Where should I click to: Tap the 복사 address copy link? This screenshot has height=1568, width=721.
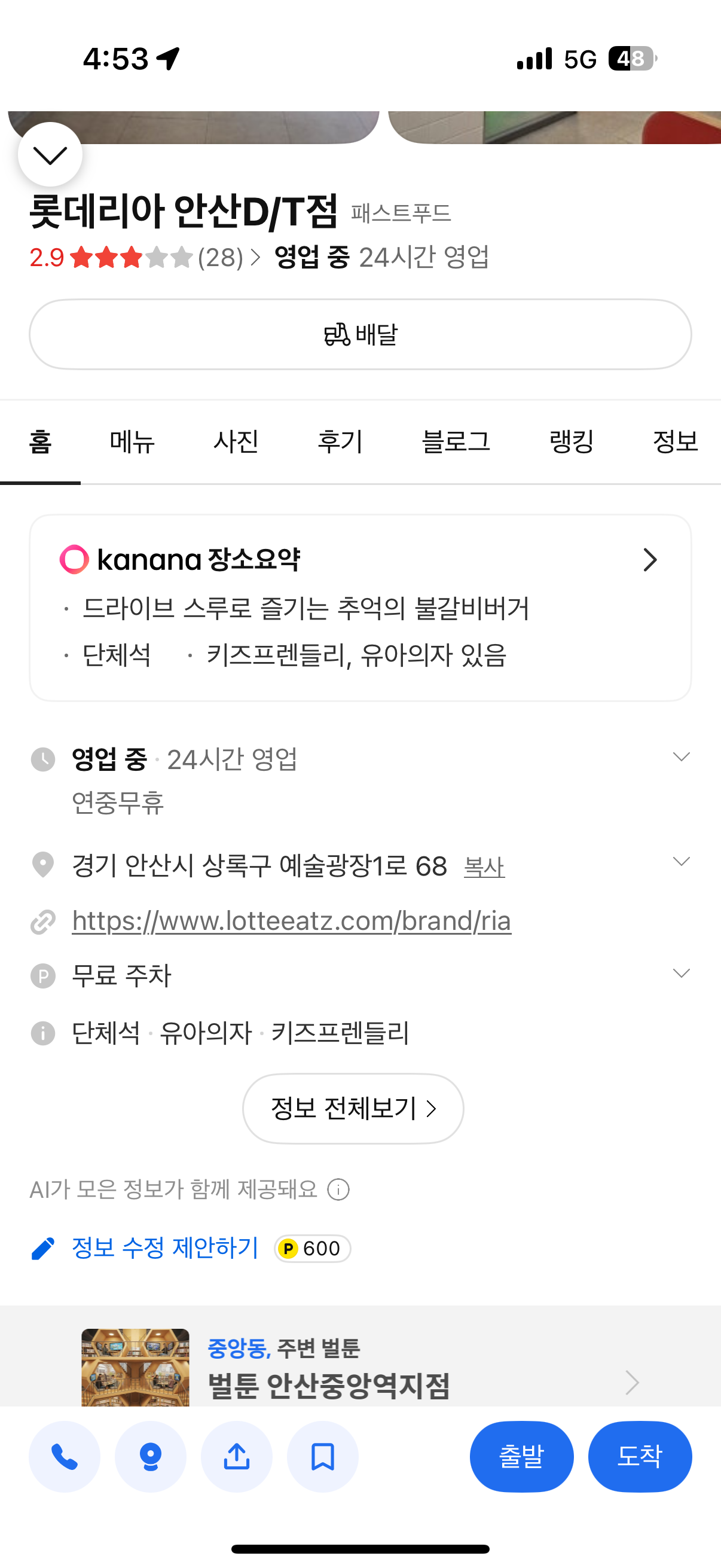(x=484, y=867)
